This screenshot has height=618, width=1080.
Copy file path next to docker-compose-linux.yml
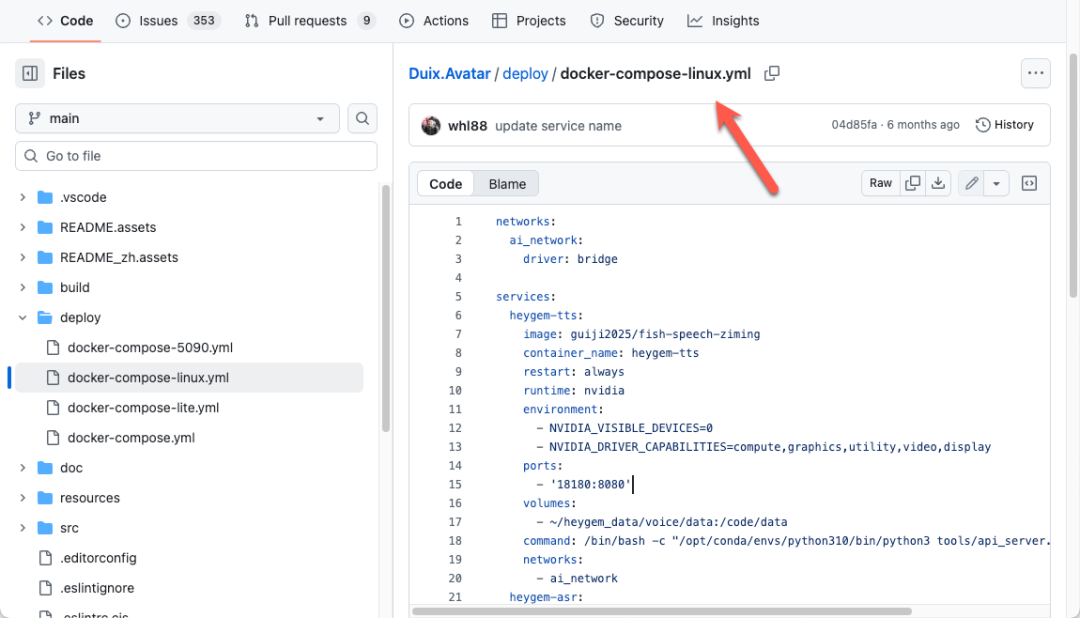pyautogui.click(x=772, y=74)
